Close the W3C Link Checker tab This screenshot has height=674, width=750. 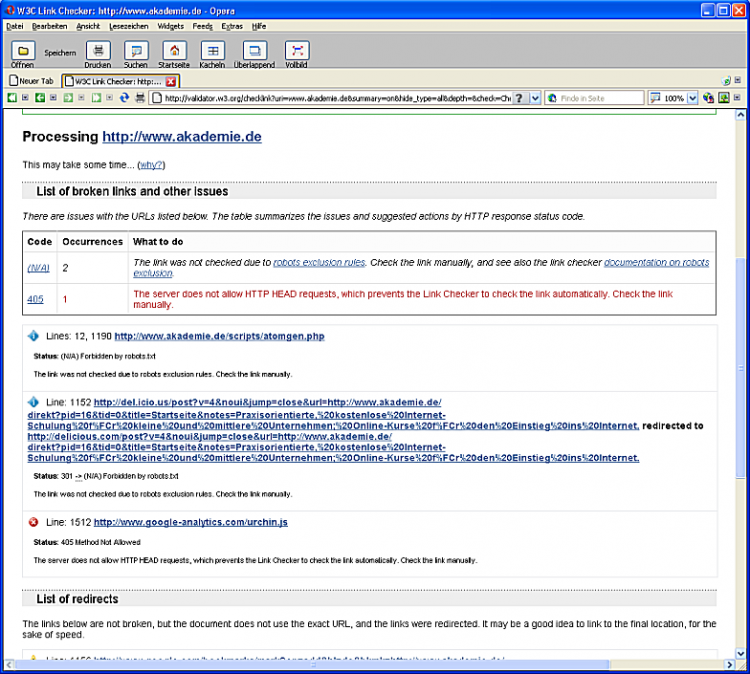[x=171, y=81]
